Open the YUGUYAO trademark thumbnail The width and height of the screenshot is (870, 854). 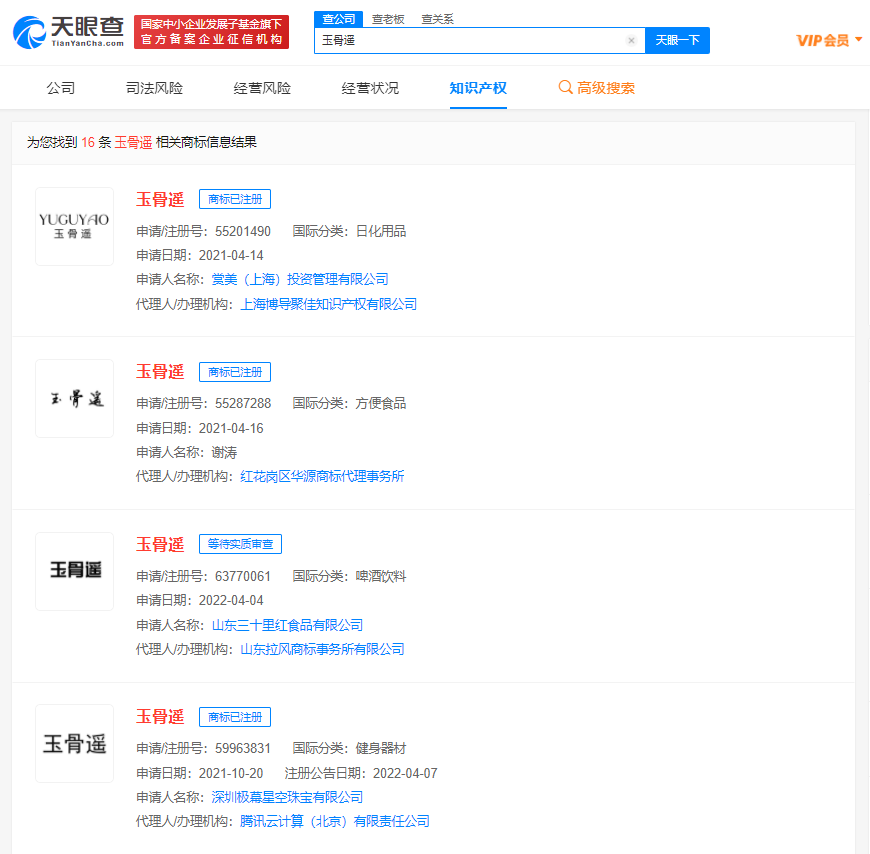coord(74,226)
